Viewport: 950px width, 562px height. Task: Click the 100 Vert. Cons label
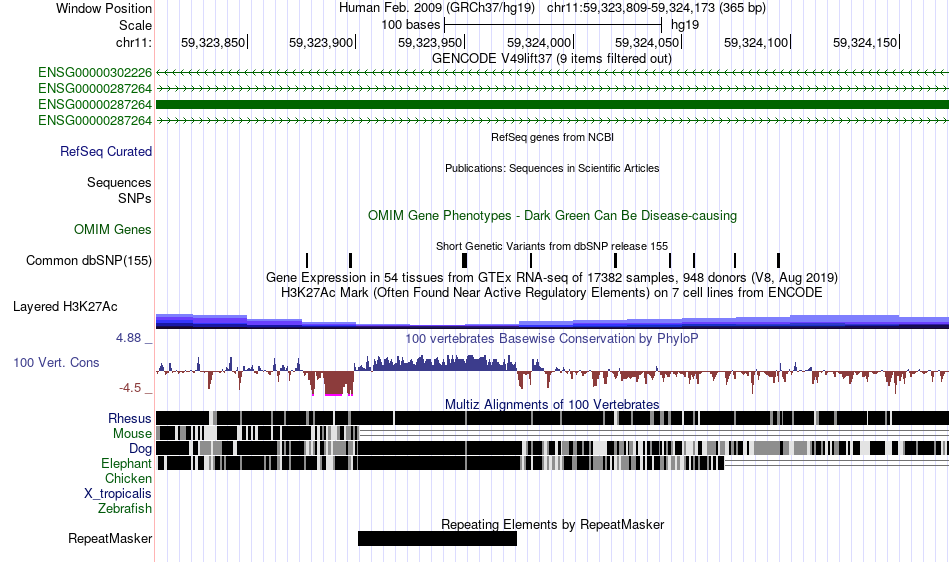56,363
